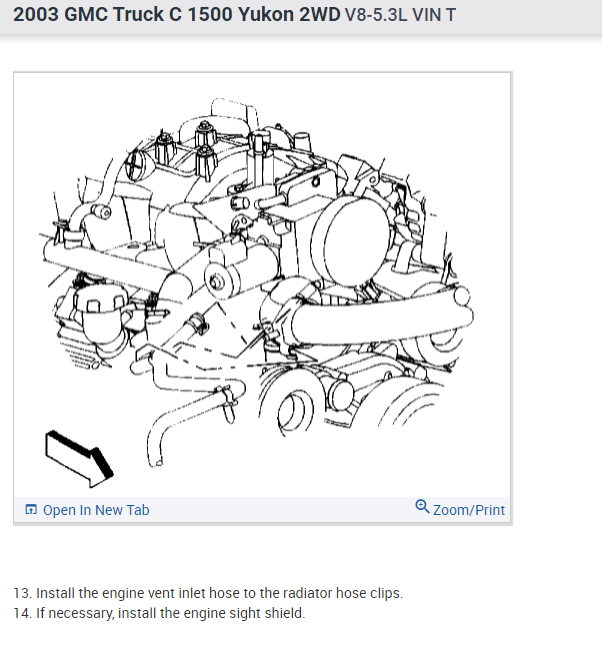The image size is (602, 652).
Task: Click the gray footer bar below diagram
Action: 262,510
